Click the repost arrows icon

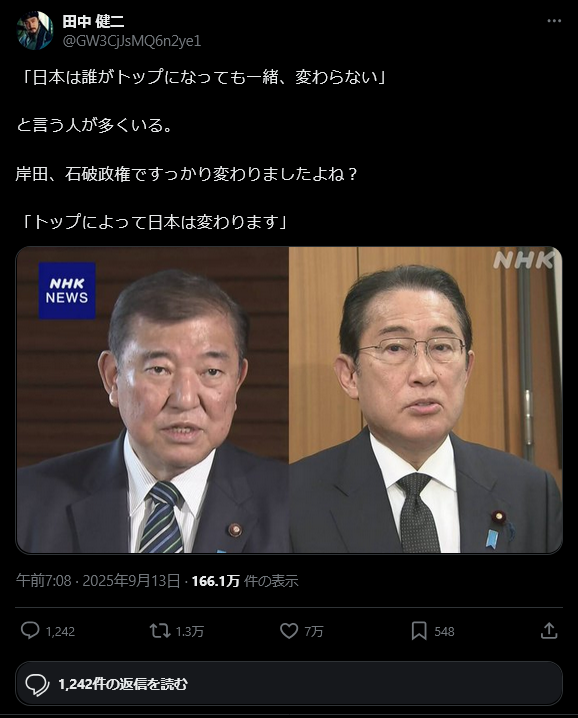[x=160, y=631]
